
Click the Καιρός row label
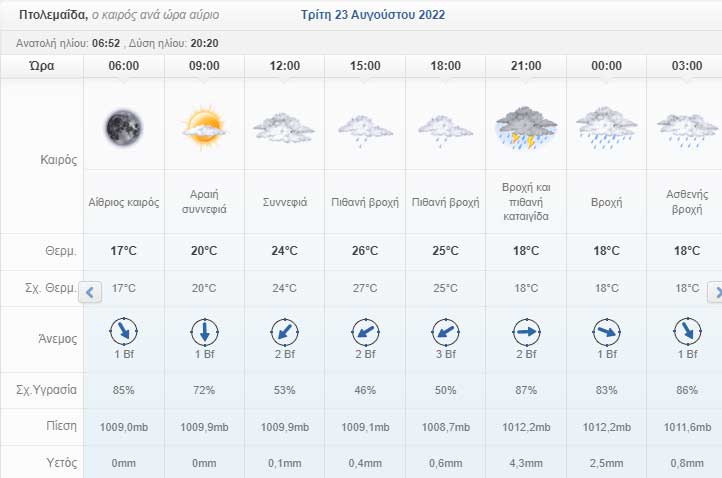[58, 160]
